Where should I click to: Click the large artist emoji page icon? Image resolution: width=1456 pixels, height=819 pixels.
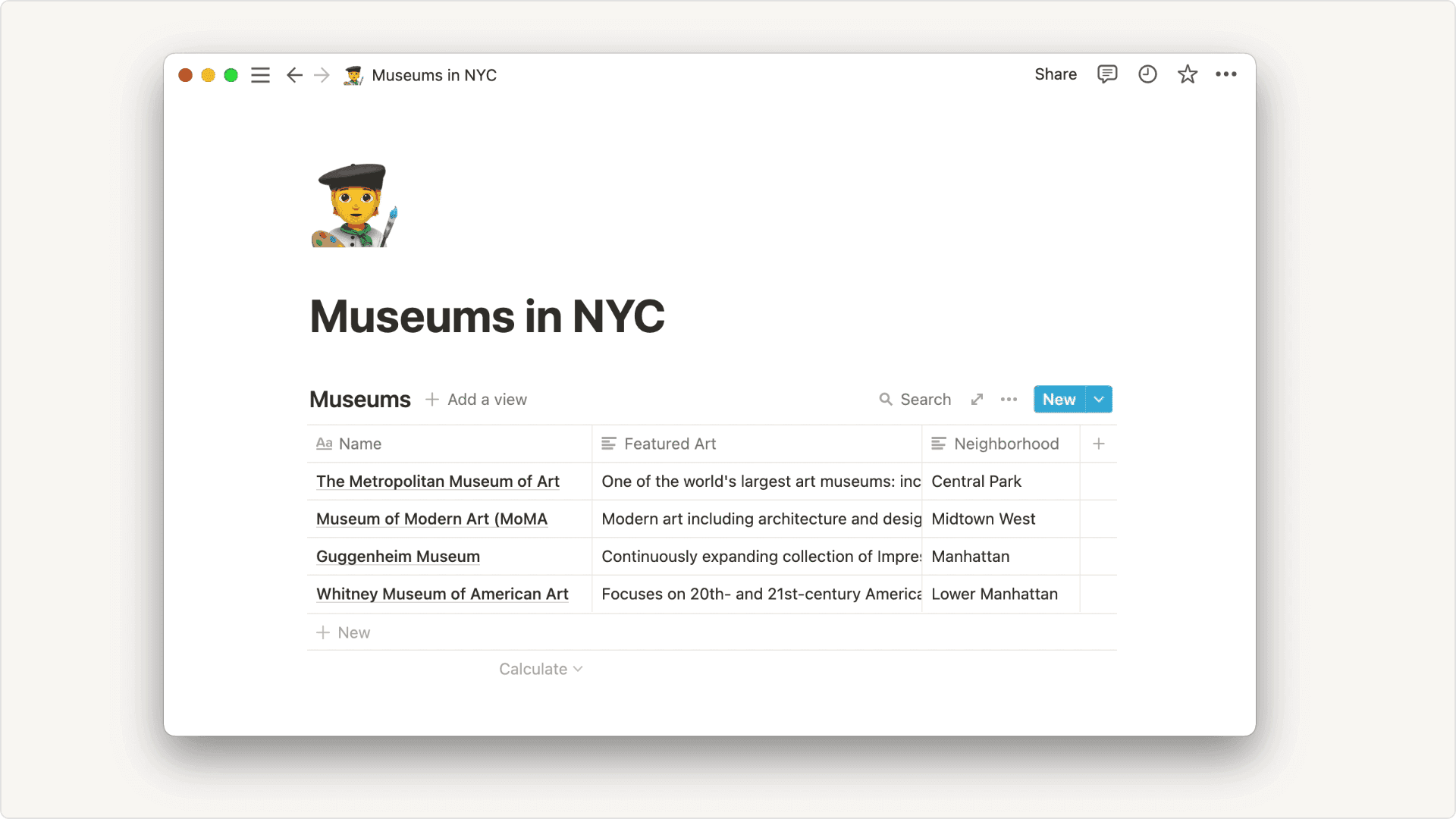[355, 205]
